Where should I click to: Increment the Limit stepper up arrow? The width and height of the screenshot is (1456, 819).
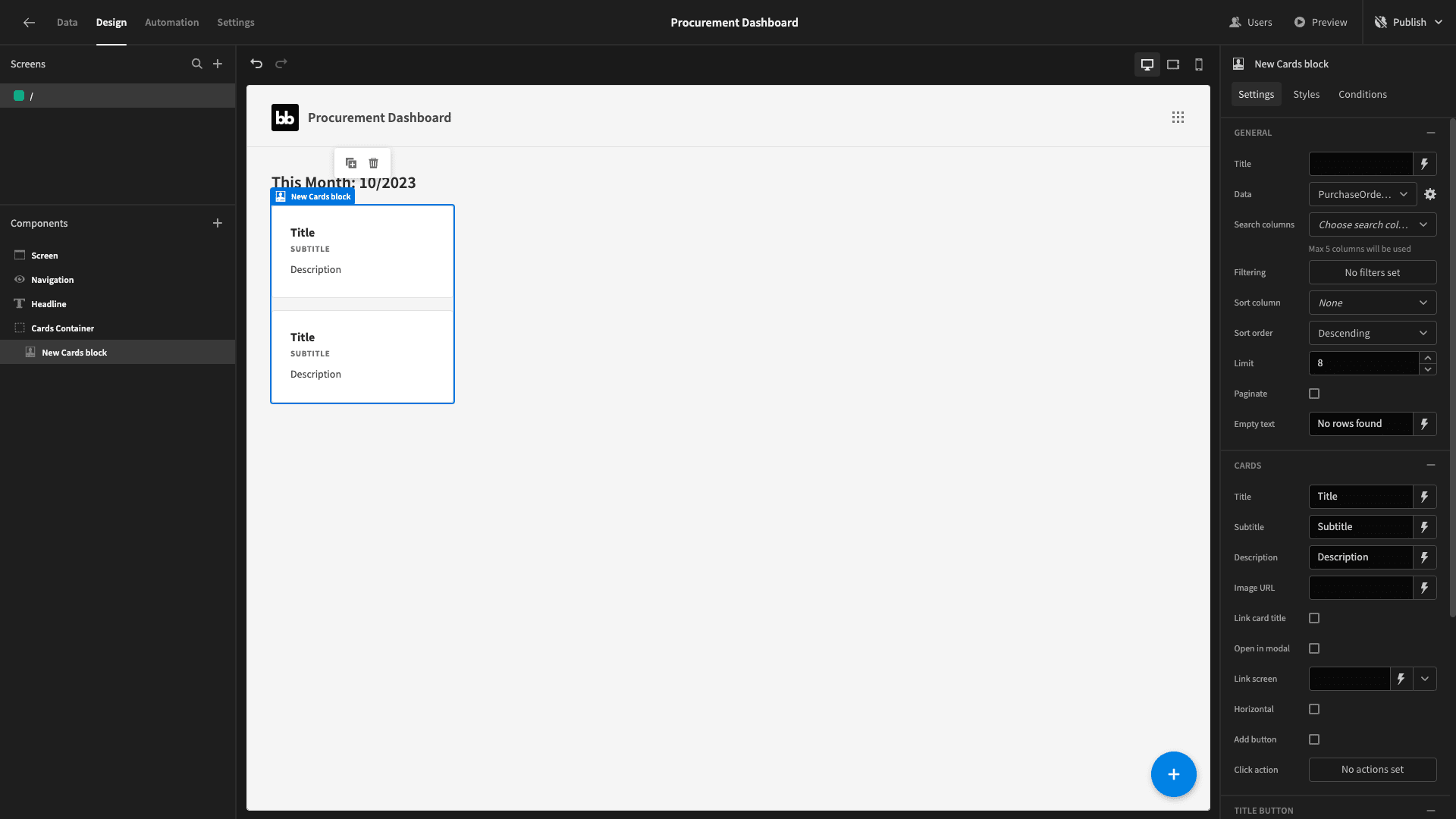tap(1428, 358)
